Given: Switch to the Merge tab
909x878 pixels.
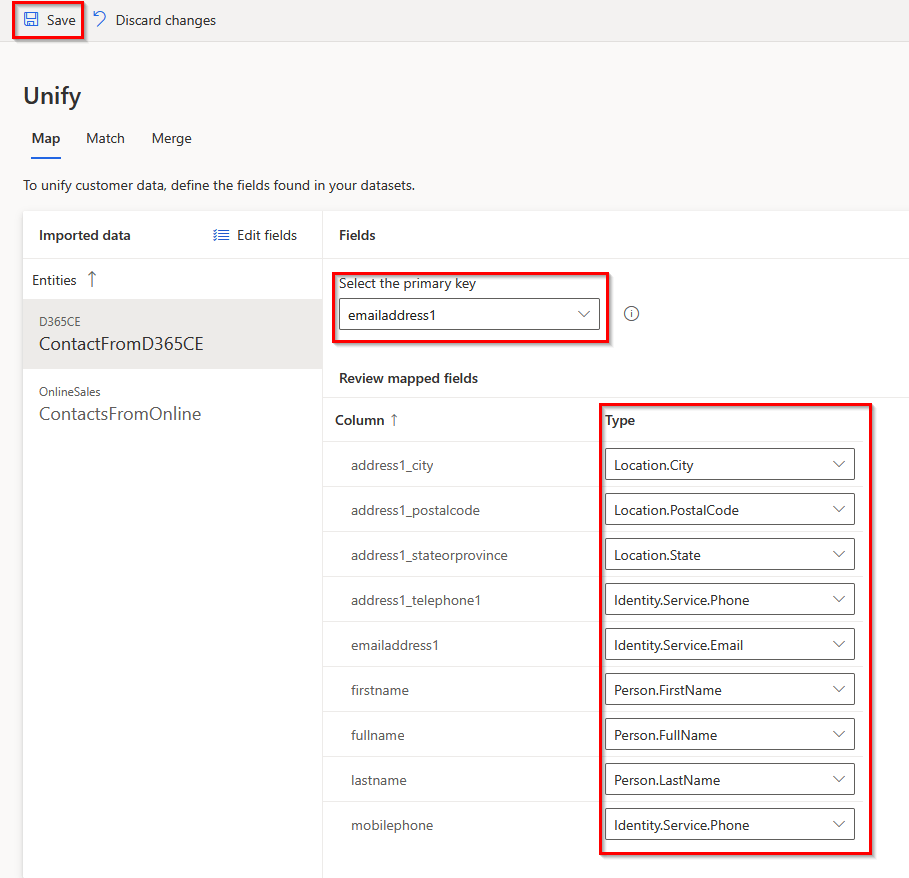Looking at the screenshot, I should 171,139.
